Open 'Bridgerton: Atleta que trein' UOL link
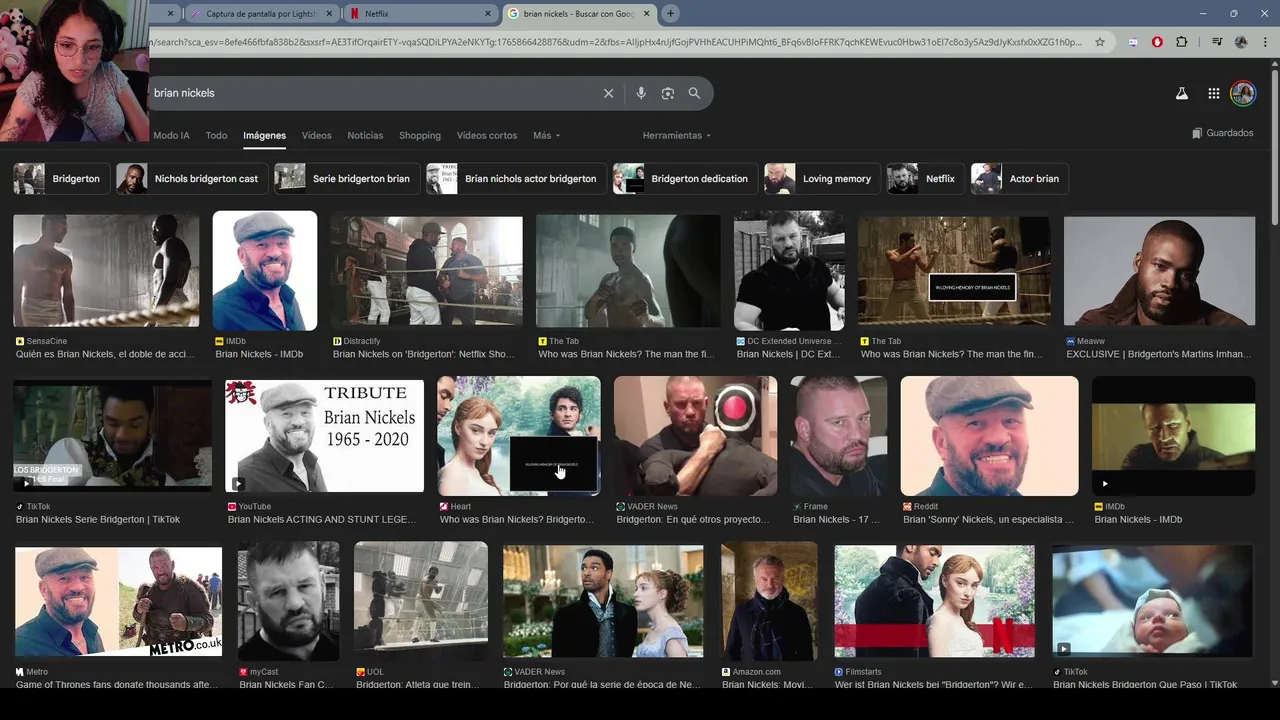The height and width of the screenshot is (720, 1280). tap(418, 685)
